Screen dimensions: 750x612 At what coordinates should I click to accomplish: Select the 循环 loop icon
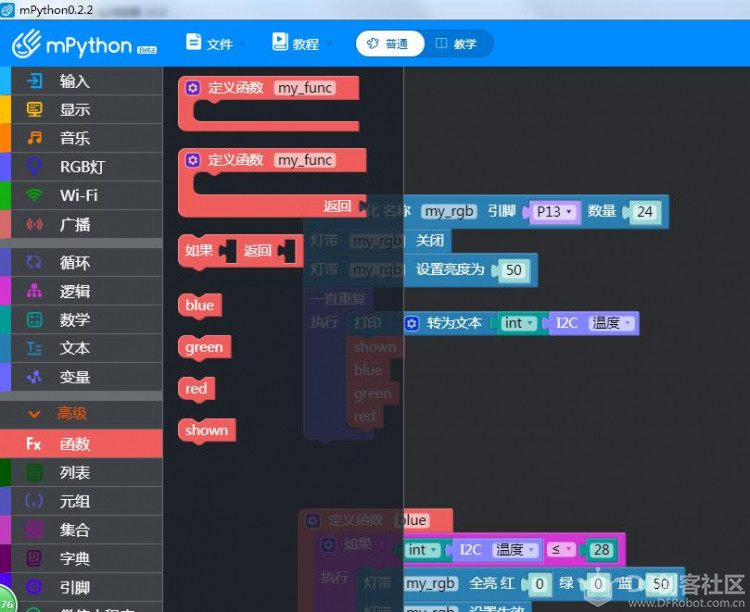coord(34,262)
